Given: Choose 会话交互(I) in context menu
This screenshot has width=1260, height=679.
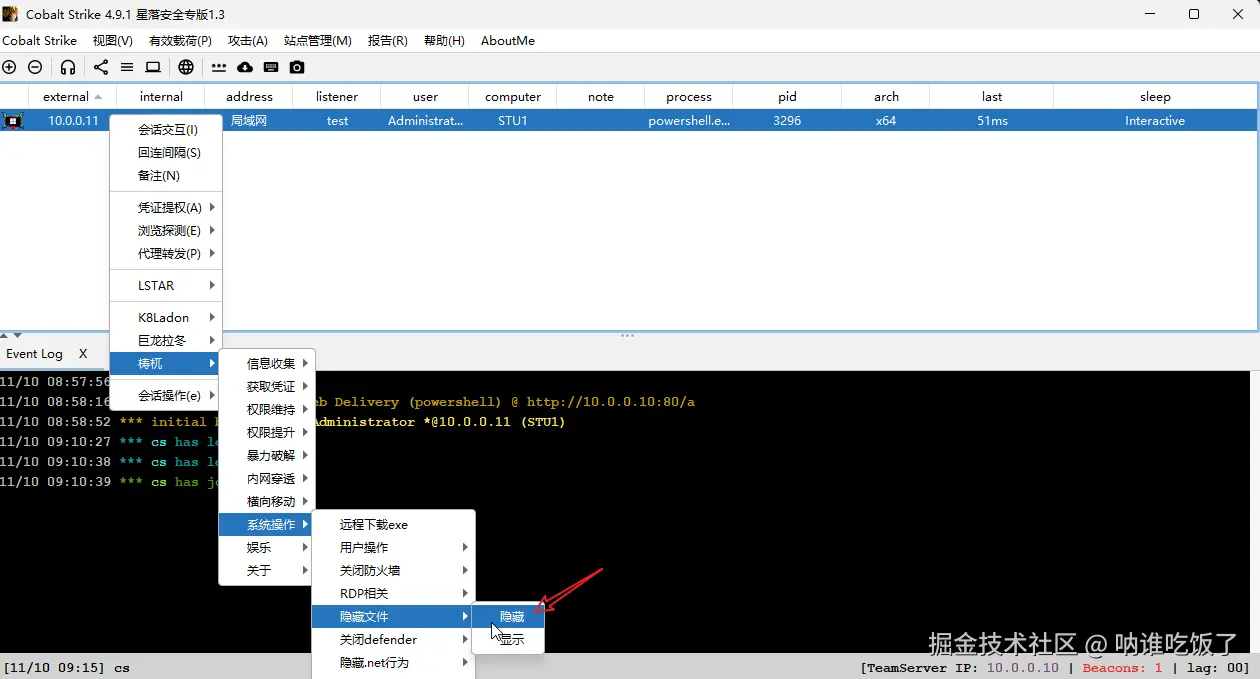Looking at the screenshot, I should point(166,130).
